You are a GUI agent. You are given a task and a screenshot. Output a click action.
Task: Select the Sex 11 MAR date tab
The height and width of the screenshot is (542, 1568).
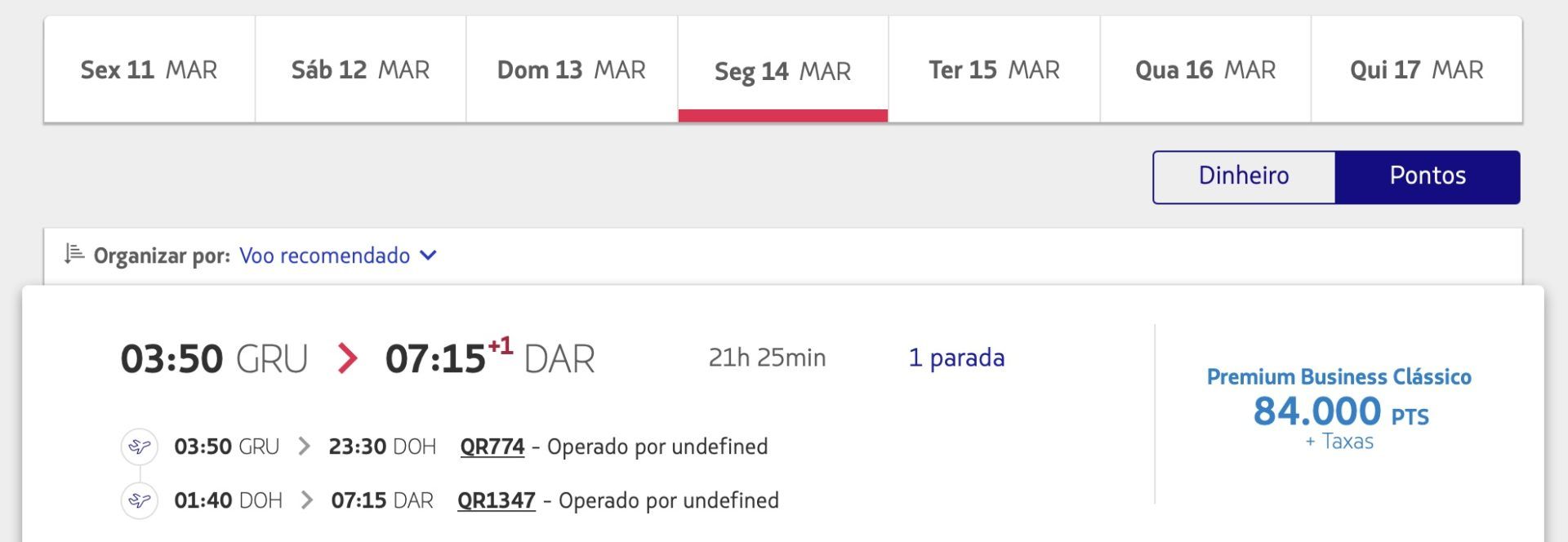point(149,69)
